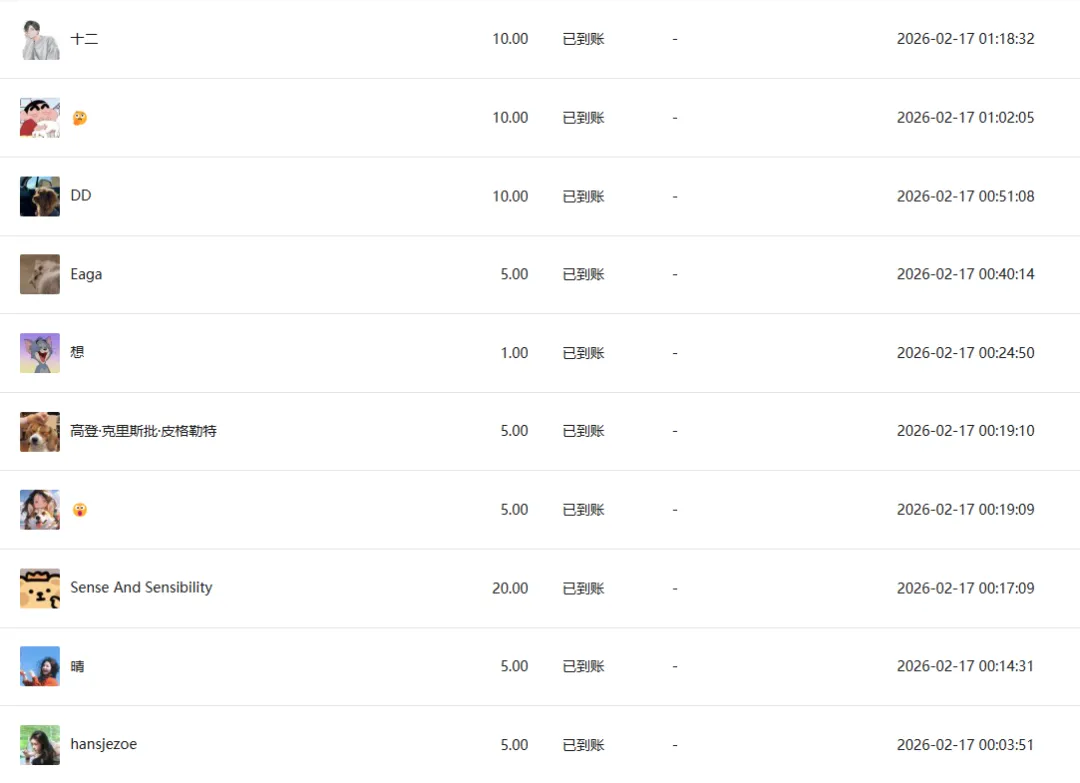Select timestamp 2026-02-17 01:18:32

(965, 39)
